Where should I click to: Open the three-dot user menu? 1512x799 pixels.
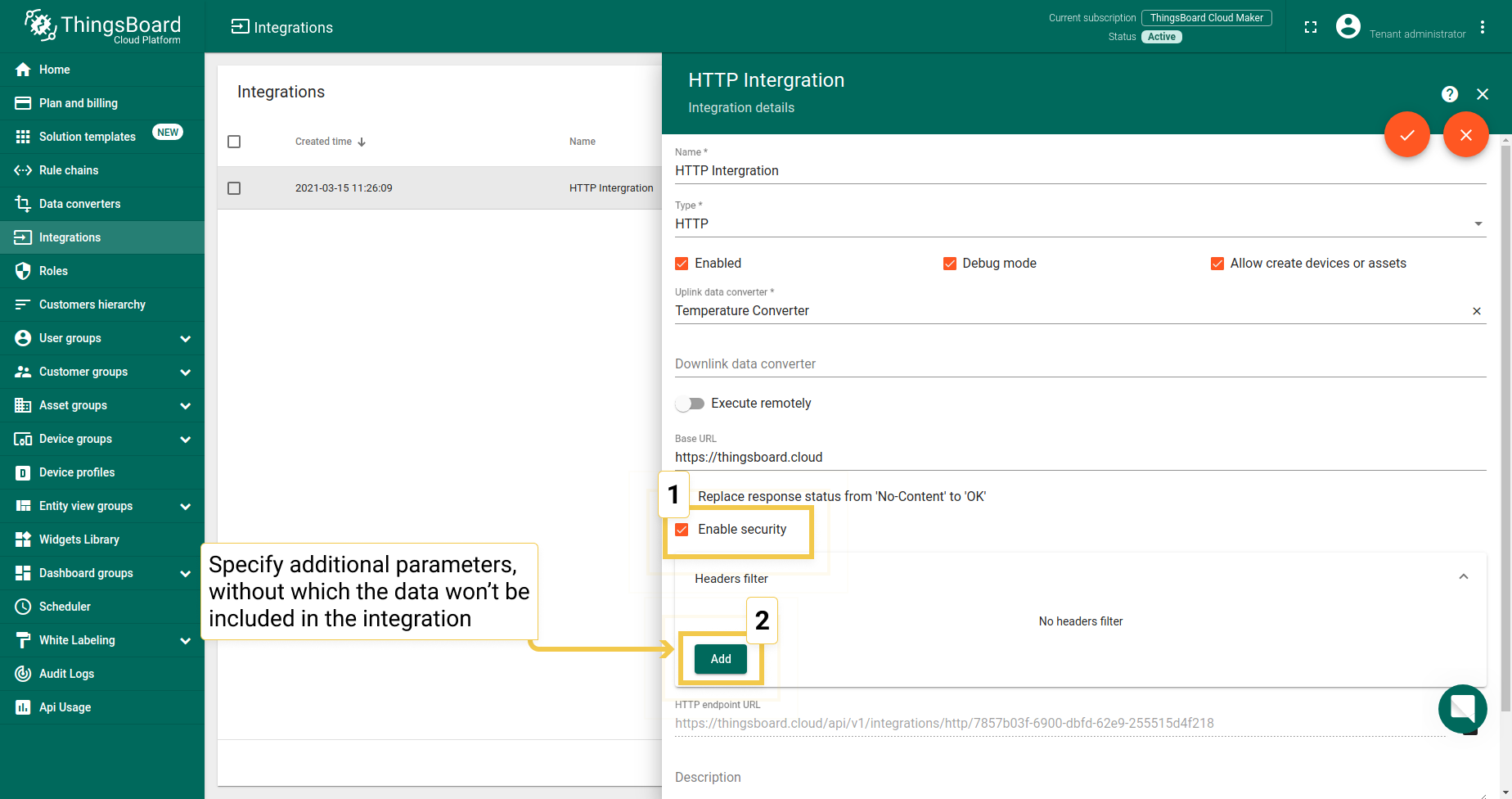coord(1483,27)
